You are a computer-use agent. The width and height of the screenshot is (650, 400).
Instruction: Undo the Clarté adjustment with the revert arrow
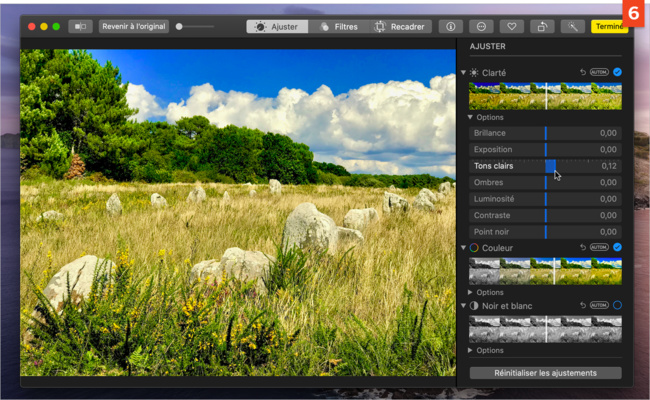click(x=583, y=73)
